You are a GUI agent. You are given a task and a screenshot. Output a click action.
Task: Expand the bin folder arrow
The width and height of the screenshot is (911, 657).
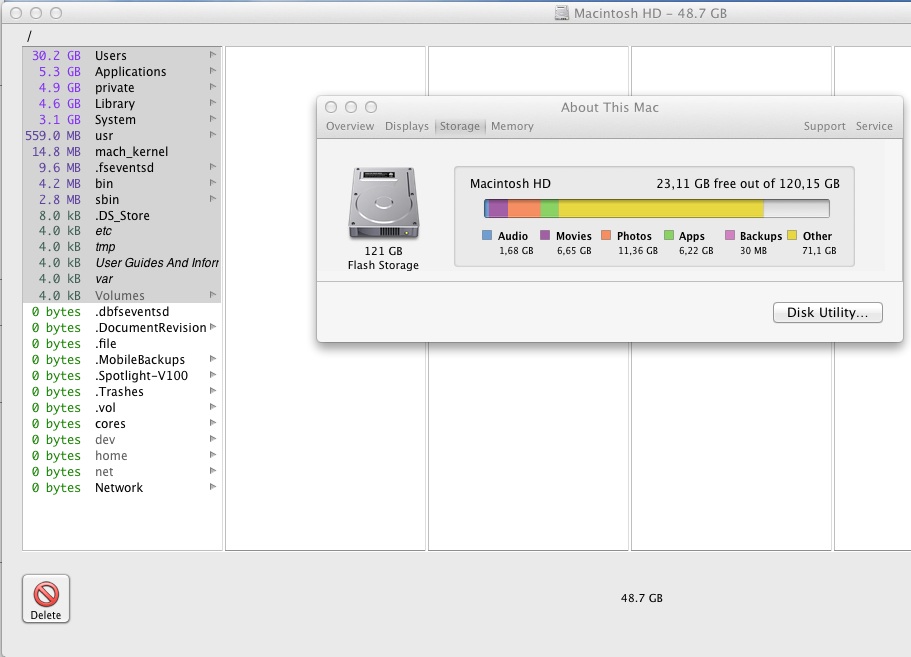[x=213, y=183]
